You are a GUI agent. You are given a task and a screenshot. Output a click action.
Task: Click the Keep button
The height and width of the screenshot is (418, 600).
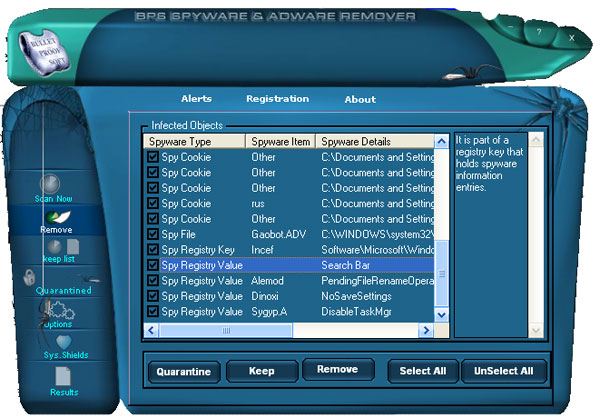point(262,371)
